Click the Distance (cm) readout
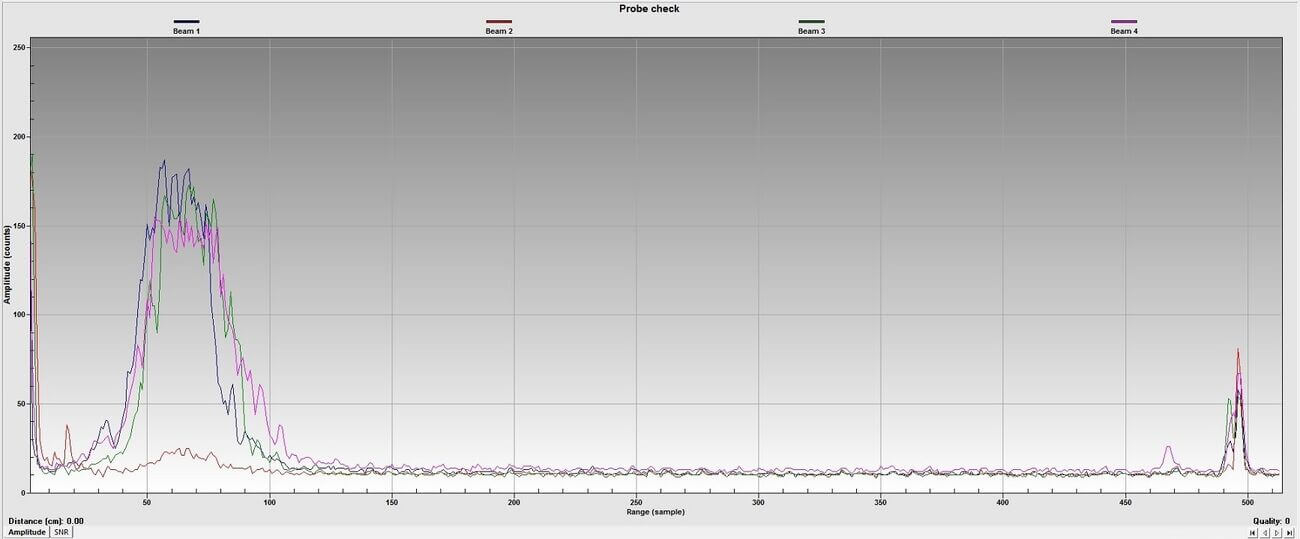The width and height of the screenshot is (1300, 539). click(x=46, y=521)
